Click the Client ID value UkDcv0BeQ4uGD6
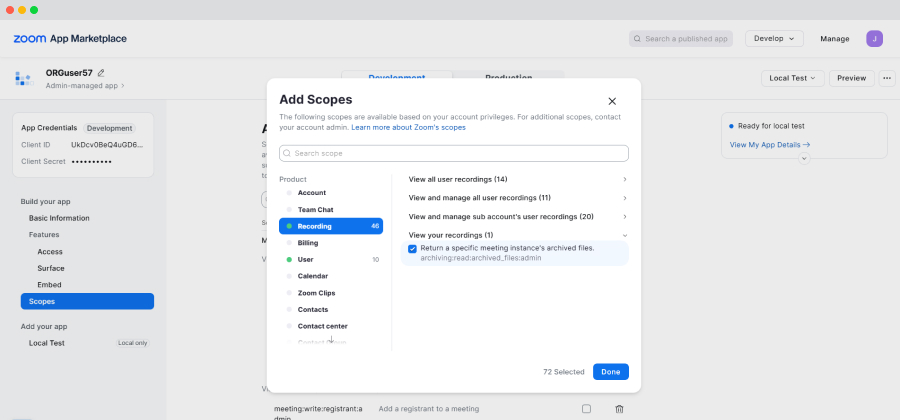Image resolution: width=900 pixels, height=420 pixels. [107, 145]
